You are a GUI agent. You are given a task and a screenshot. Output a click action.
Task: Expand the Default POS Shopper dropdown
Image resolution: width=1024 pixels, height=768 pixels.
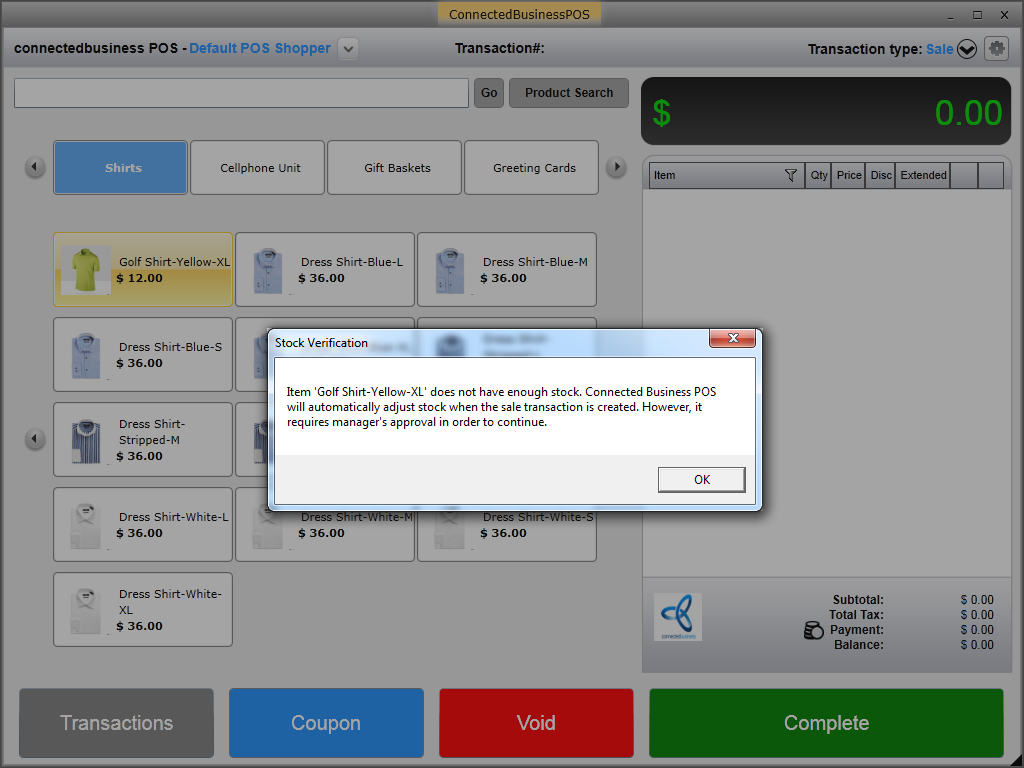click(348, 48)
